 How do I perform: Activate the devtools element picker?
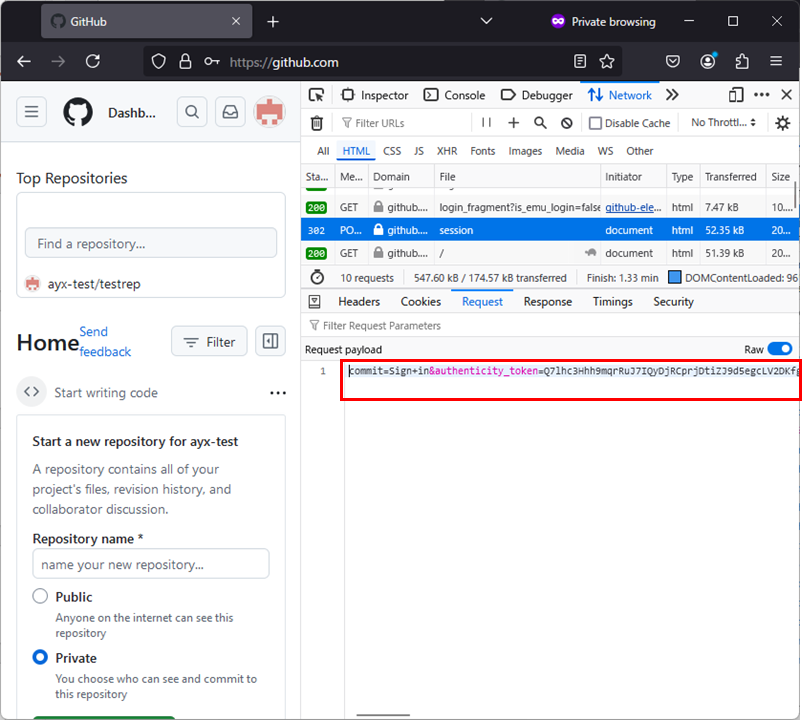pyautogui.click(x=317, y=95)
